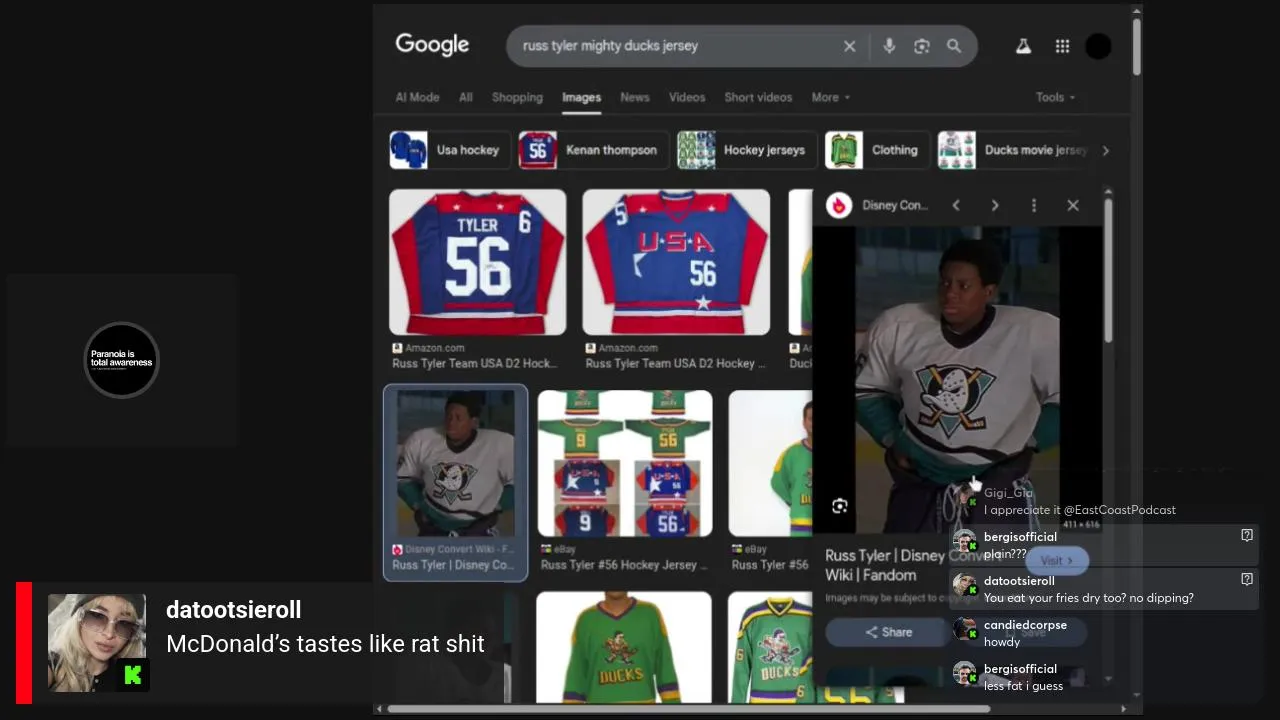Viewport: 1280px width, 720px height.
Task: Open search by image camera icon
Action: (x=922, y=46)
